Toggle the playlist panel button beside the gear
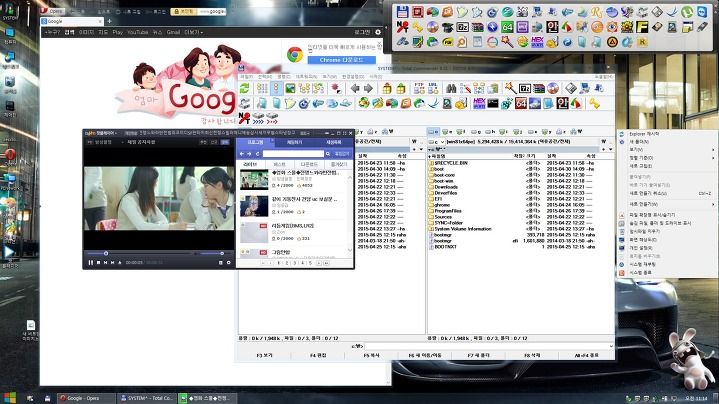 click(x=221, y=262)
